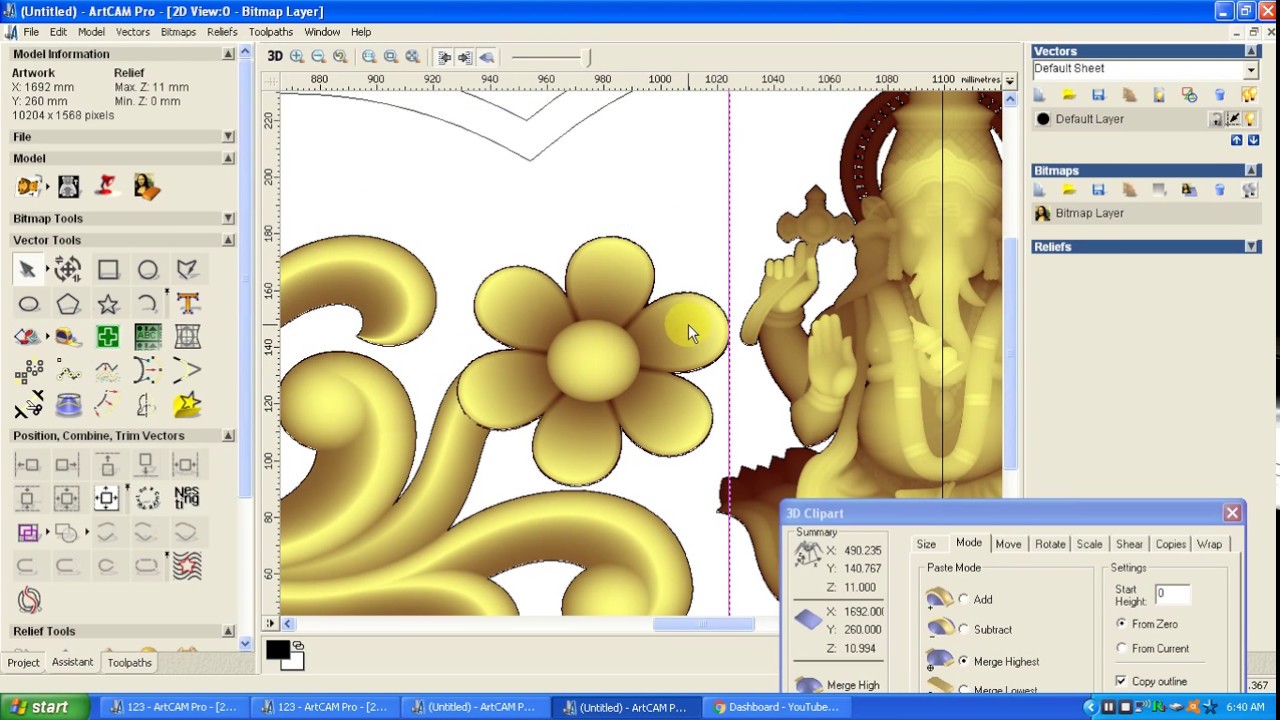Screen dimensions: 1280x720
Task: Select the Create Polyline tool
Action: [187, 269]
